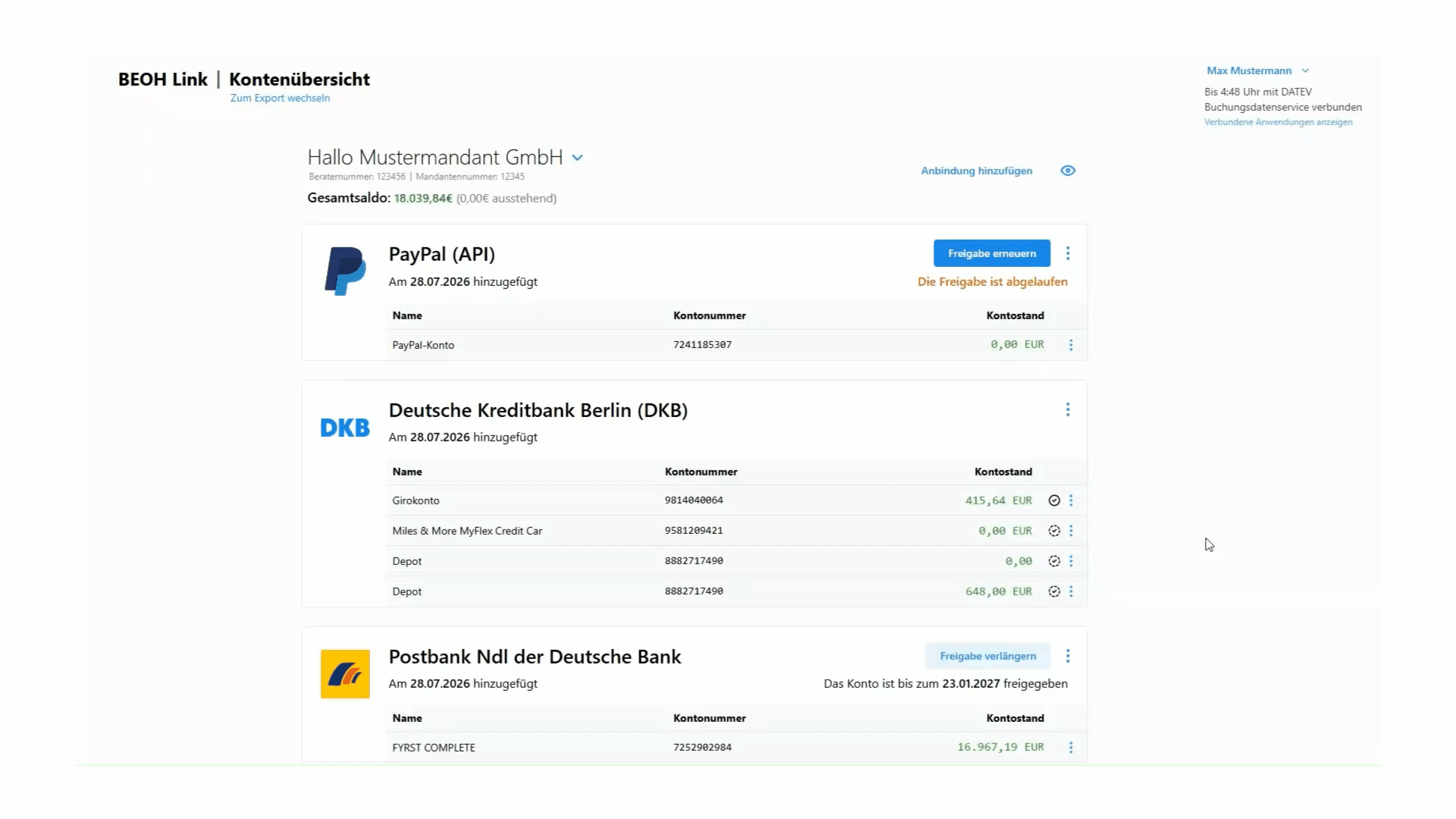Click the Miles & More row status circle icon
This screenshot has height=819, width=1456.
pos(1054,531)
